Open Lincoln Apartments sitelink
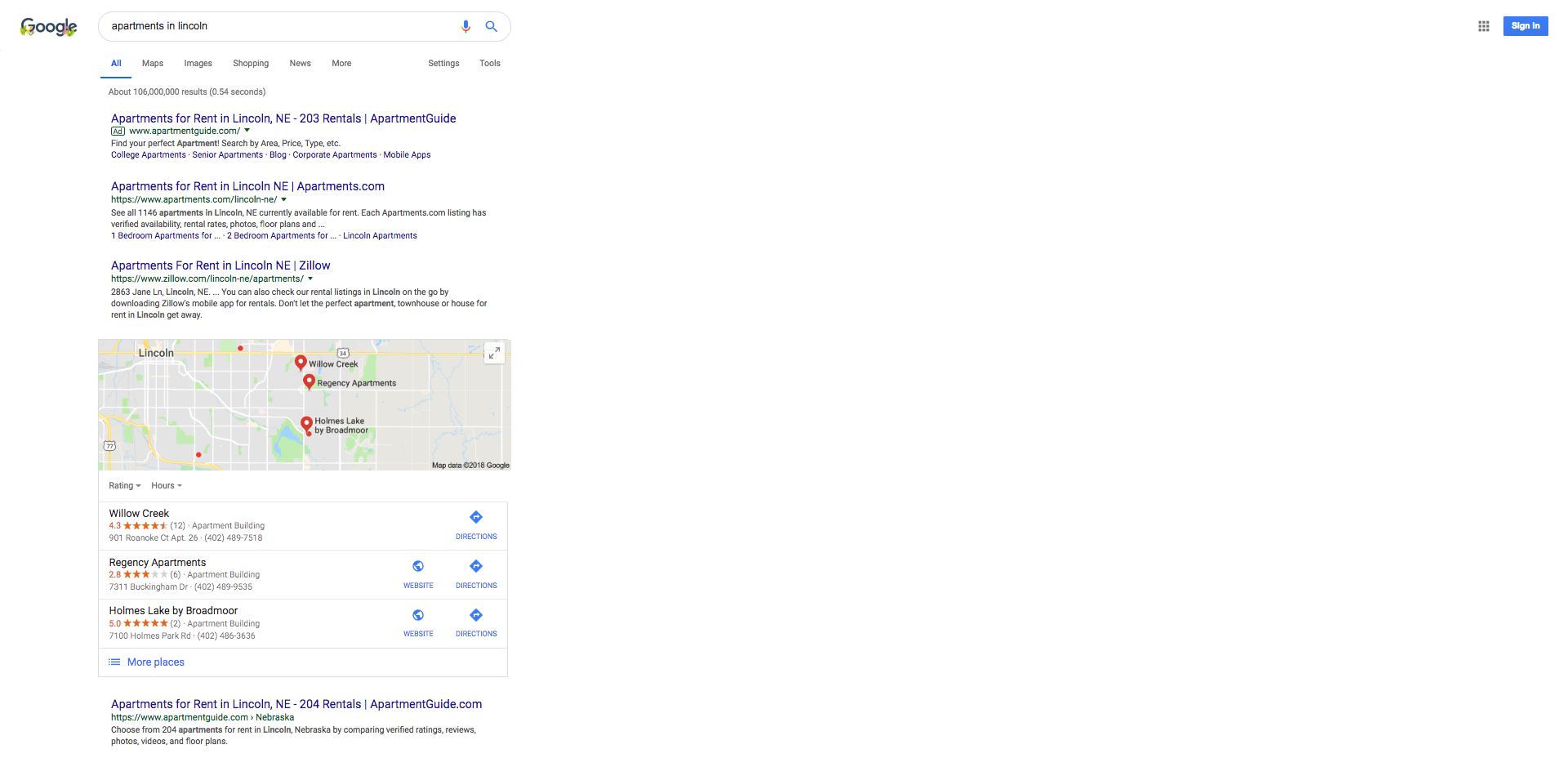1568x758 pixels. click(380, 235)
